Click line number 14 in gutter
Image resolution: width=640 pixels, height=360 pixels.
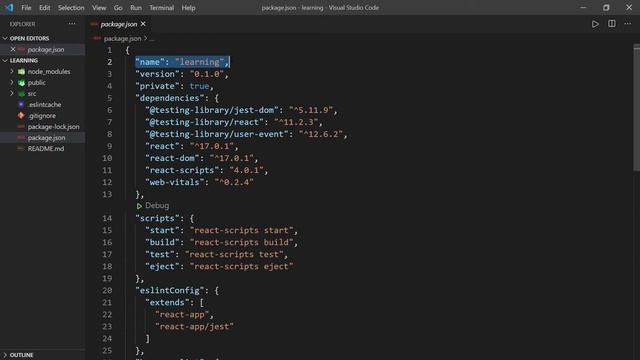coord(107,218)
